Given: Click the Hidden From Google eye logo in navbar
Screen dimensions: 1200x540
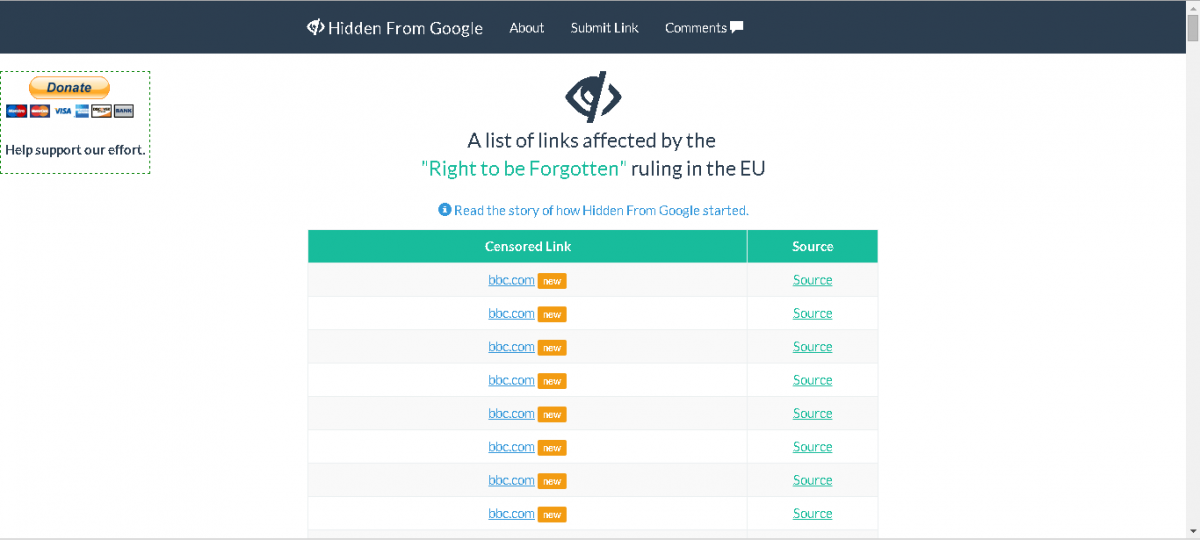Looking at the screenshot, I should tap(315, 27).
